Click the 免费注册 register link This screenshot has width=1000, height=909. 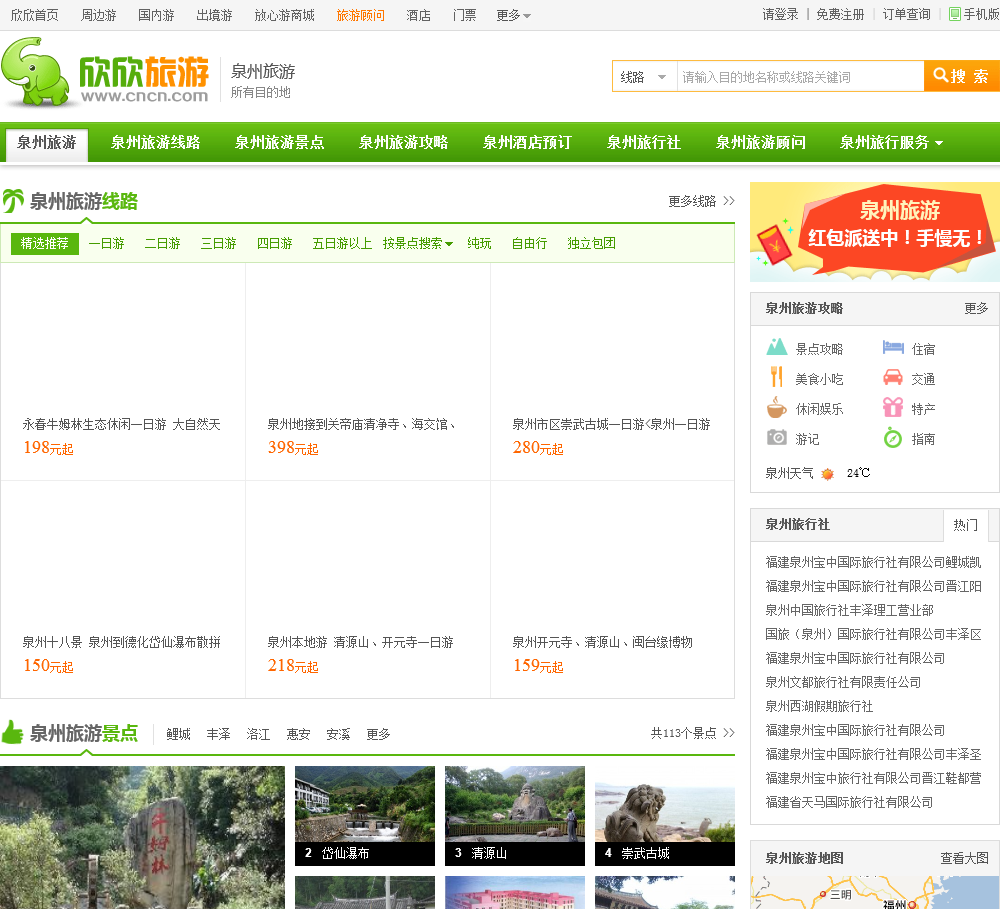(x=840, y=15)
